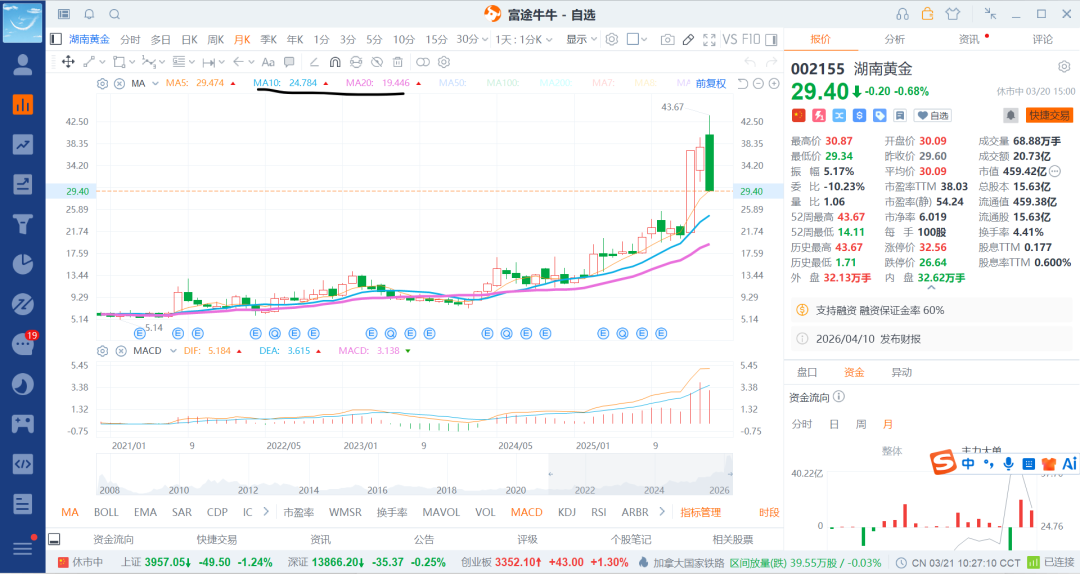Screen dimensions: 1080x574
Task: Open the game controller sidebar icon
Action: click(23, 423)
